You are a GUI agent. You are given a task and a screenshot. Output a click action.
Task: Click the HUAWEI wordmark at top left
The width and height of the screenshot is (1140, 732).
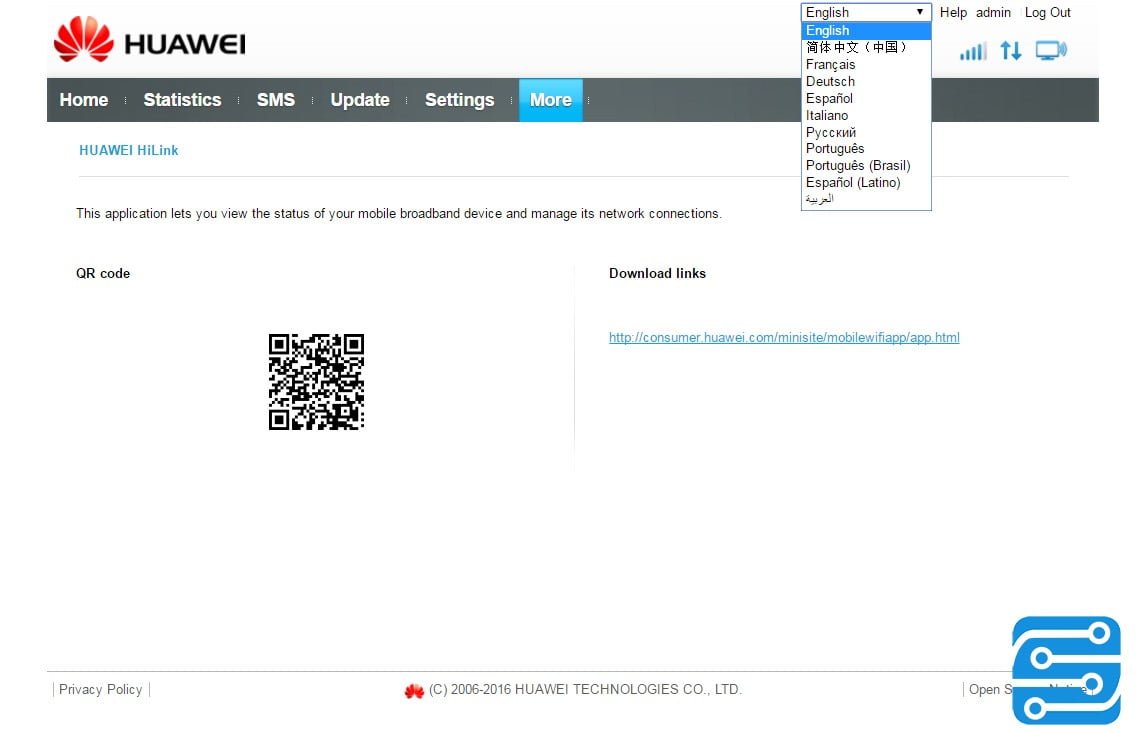[x=186, y=42]
